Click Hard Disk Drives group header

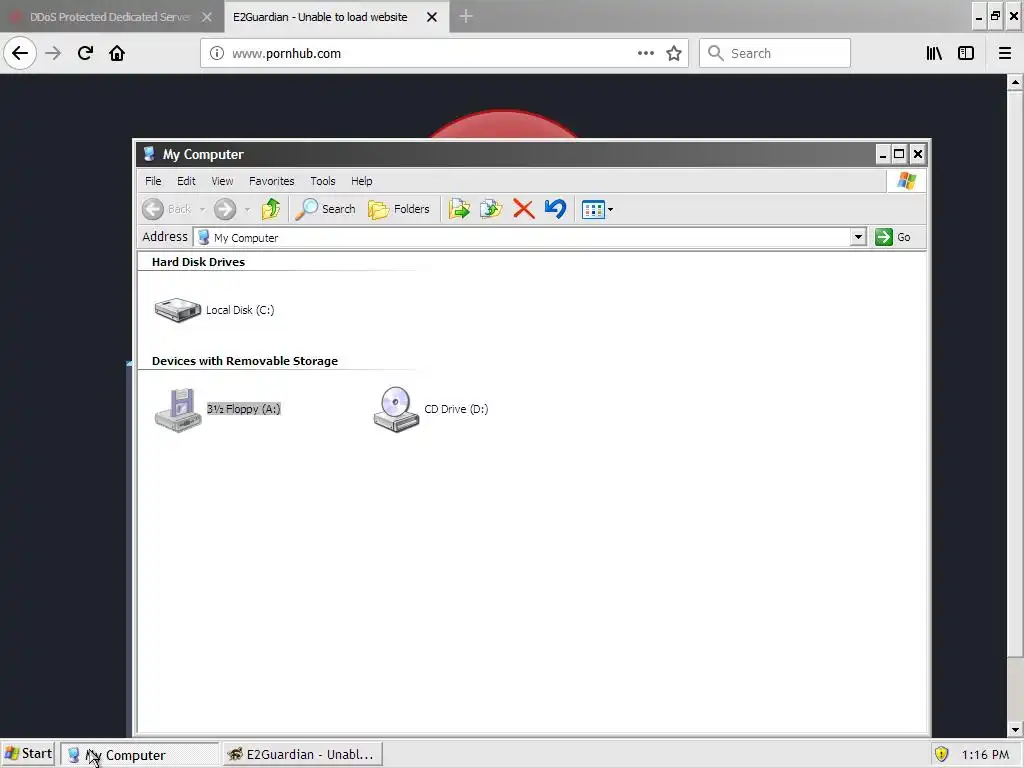[x=199, y=262]
